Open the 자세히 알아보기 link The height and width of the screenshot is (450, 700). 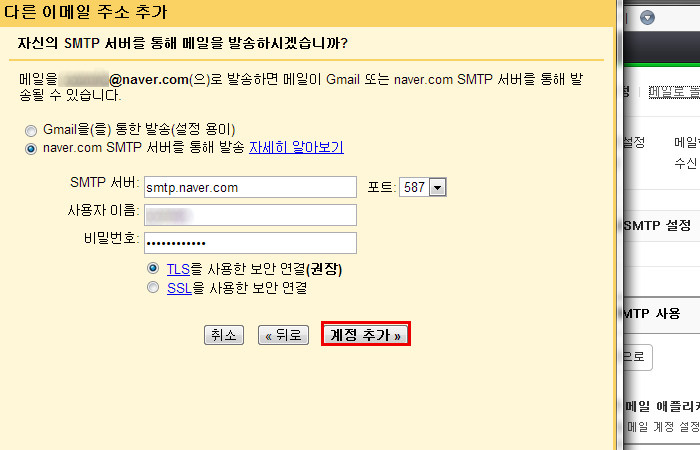click(296, 147)
